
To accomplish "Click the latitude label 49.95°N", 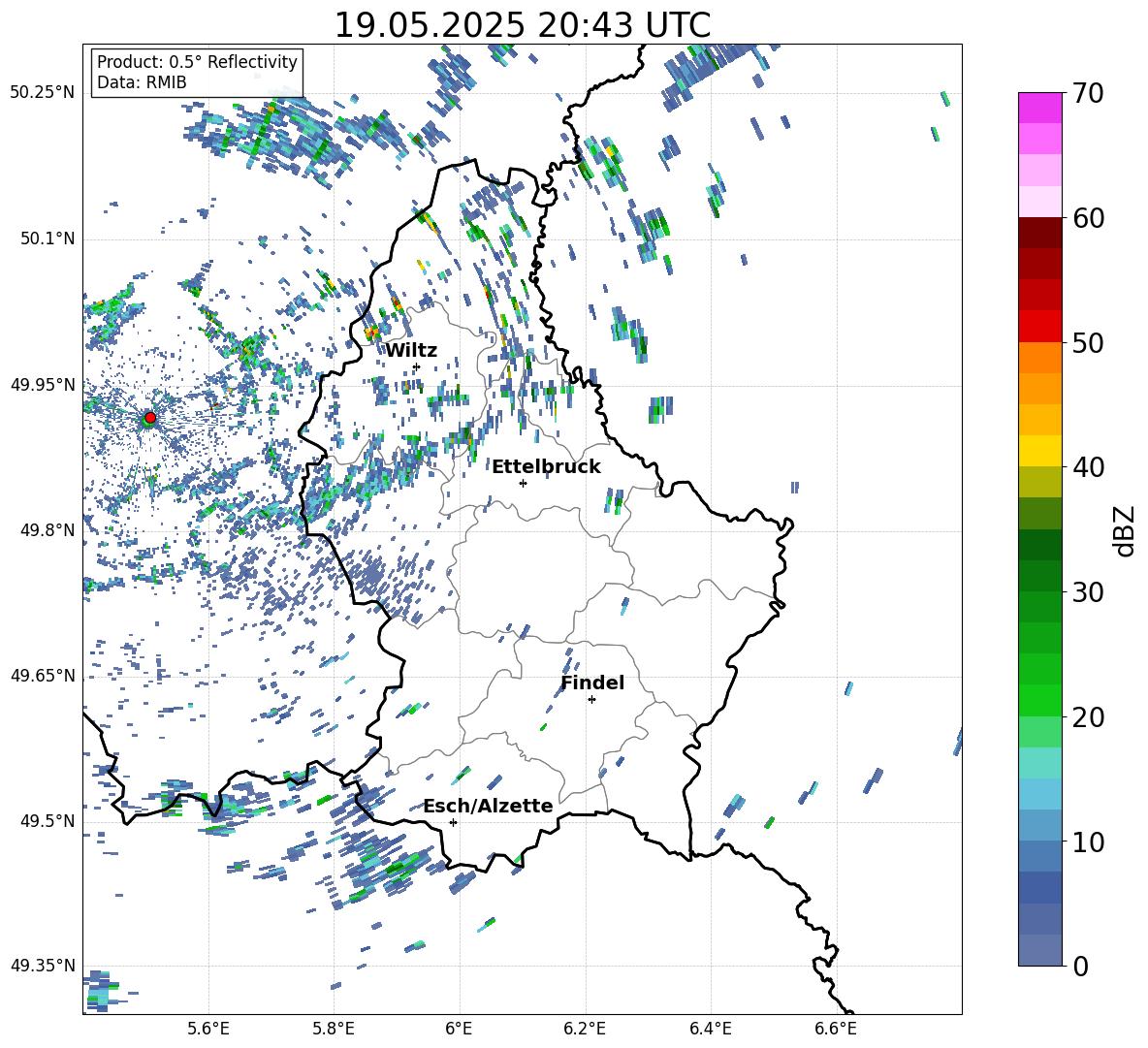I will click(43, 385).
